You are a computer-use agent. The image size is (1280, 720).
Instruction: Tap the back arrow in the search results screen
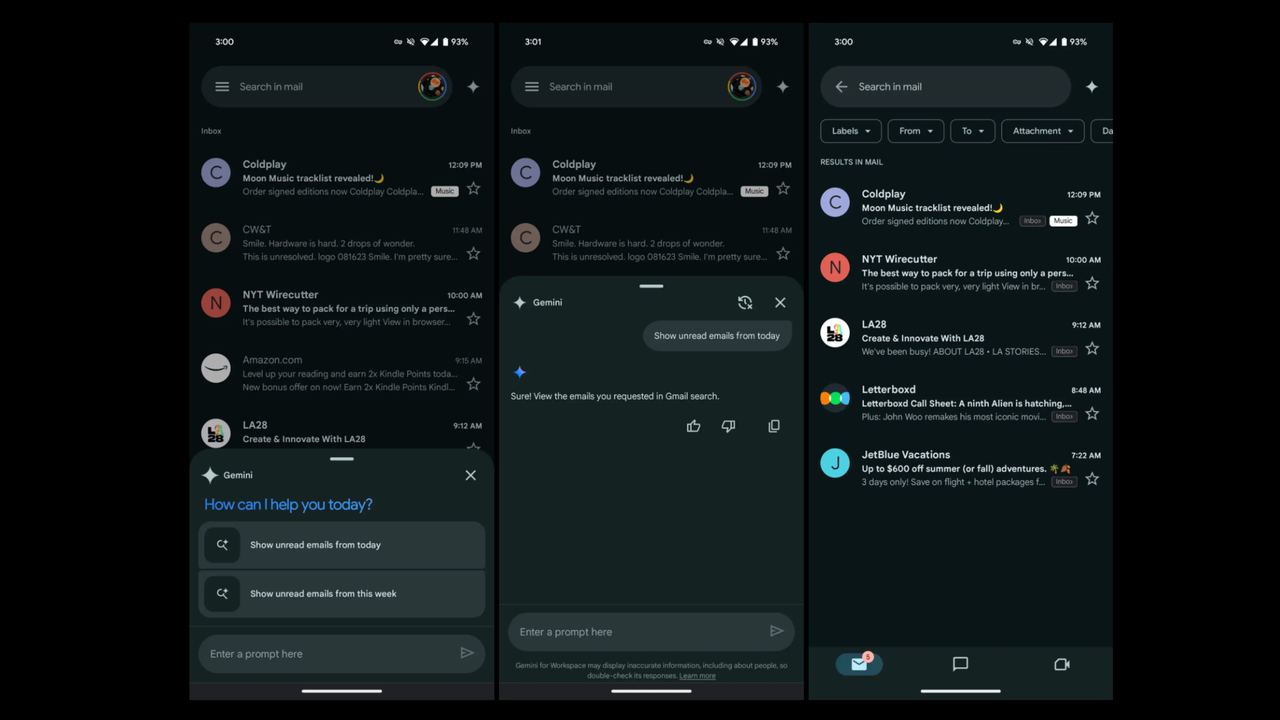coord(840,86)
